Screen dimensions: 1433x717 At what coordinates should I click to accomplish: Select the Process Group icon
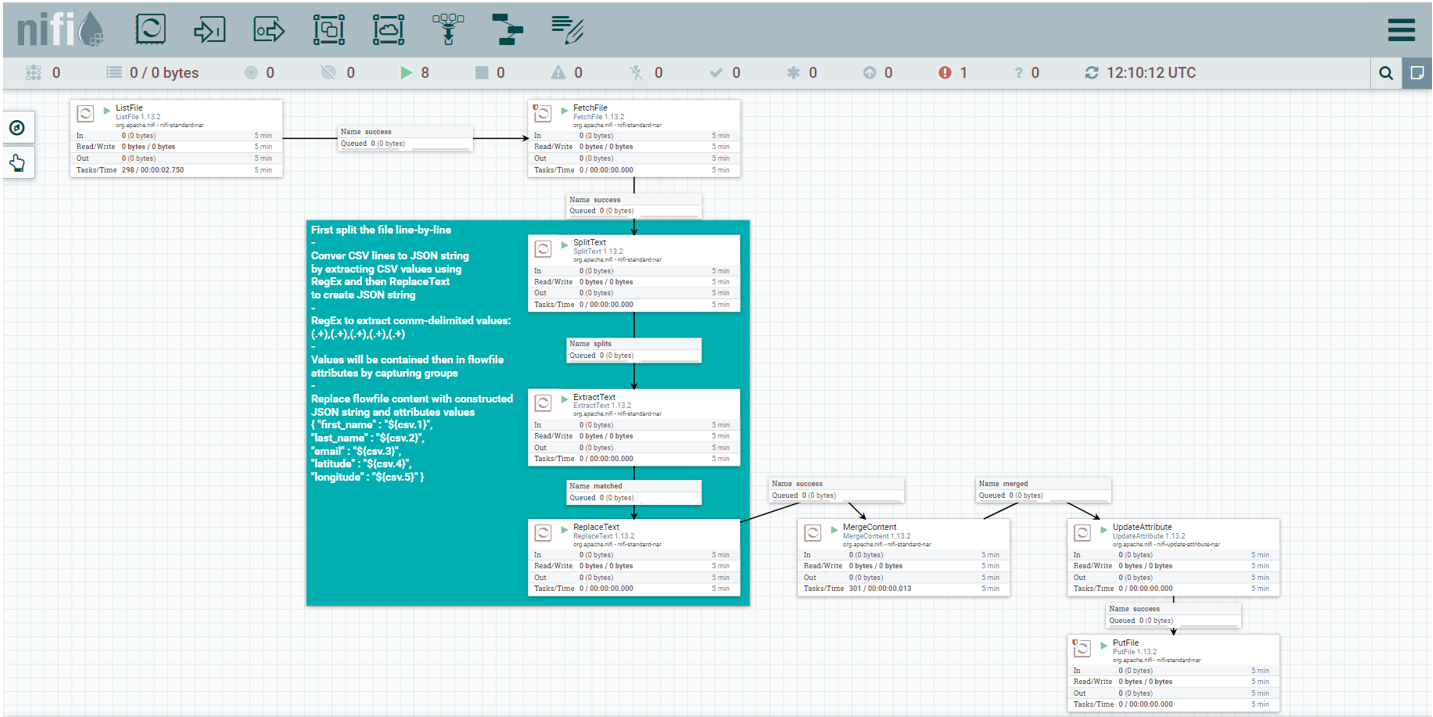[328, 29]
